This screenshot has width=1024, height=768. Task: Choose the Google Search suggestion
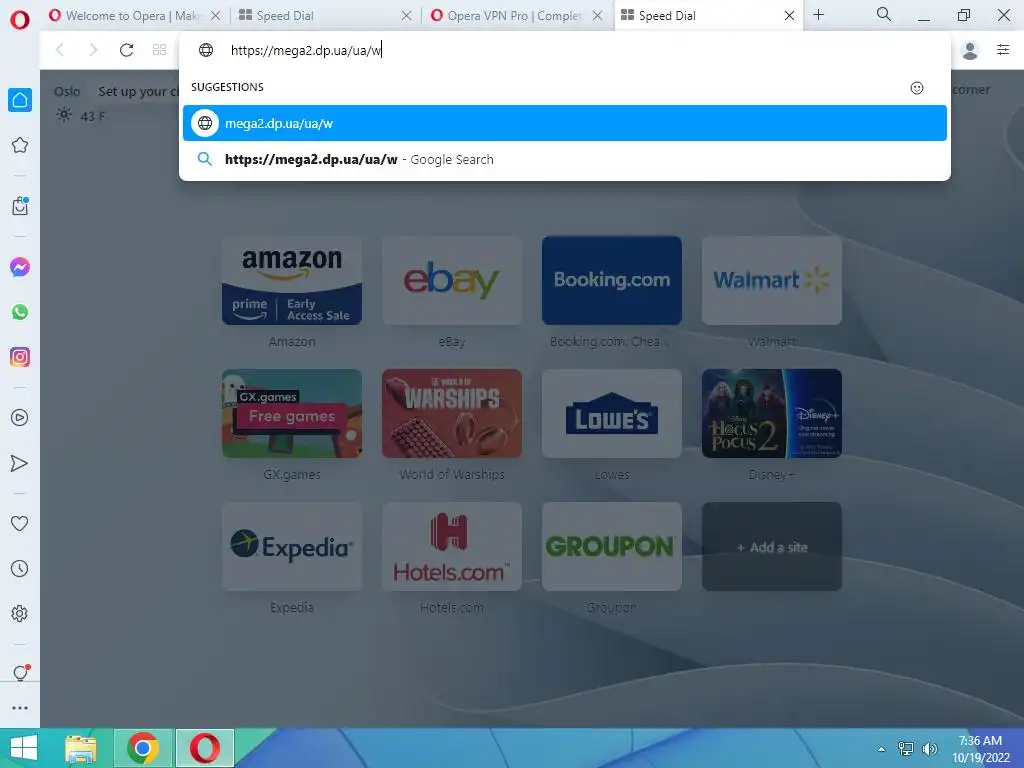pyautogui.click(x=565, y=159)
